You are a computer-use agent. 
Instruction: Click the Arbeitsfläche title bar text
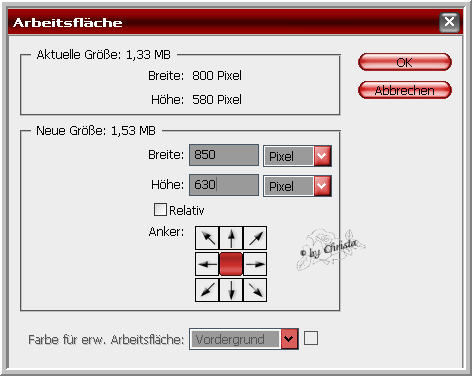pyautogui.click(x=68, y=23)
